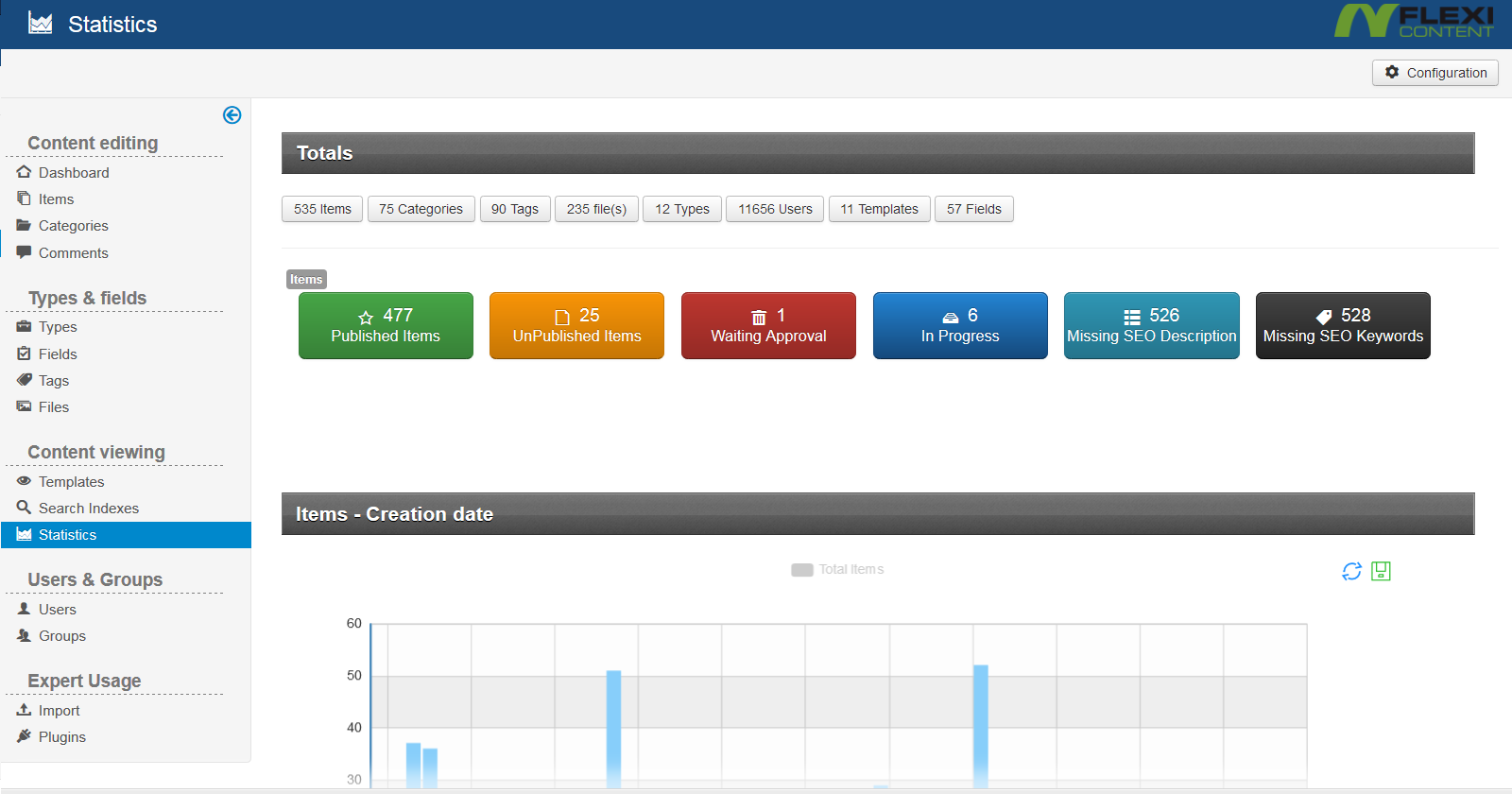Open the Groups link in sidebar
The height and width of the screenshot is (794, 1512).
click(62, 635)
